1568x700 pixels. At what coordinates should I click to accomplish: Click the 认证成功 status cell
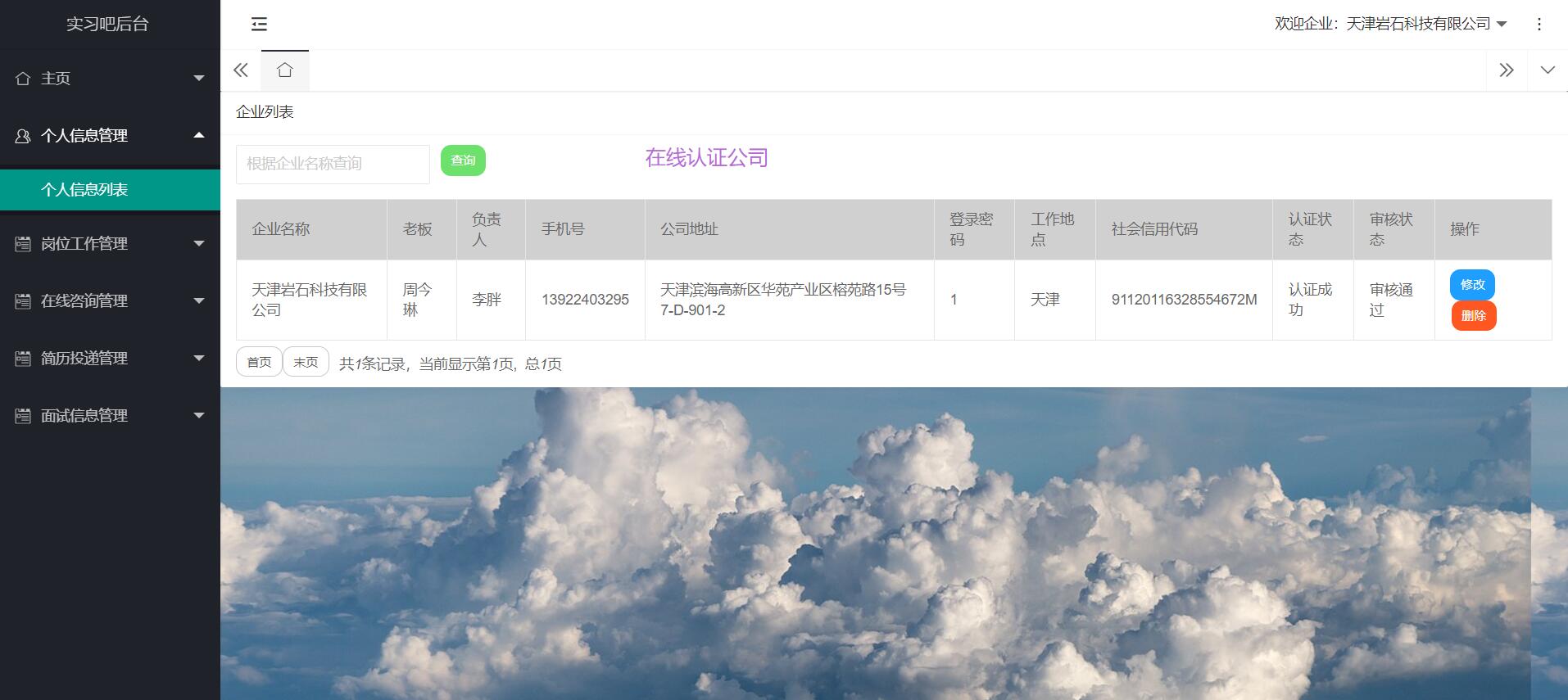(x=1312, y=300)
